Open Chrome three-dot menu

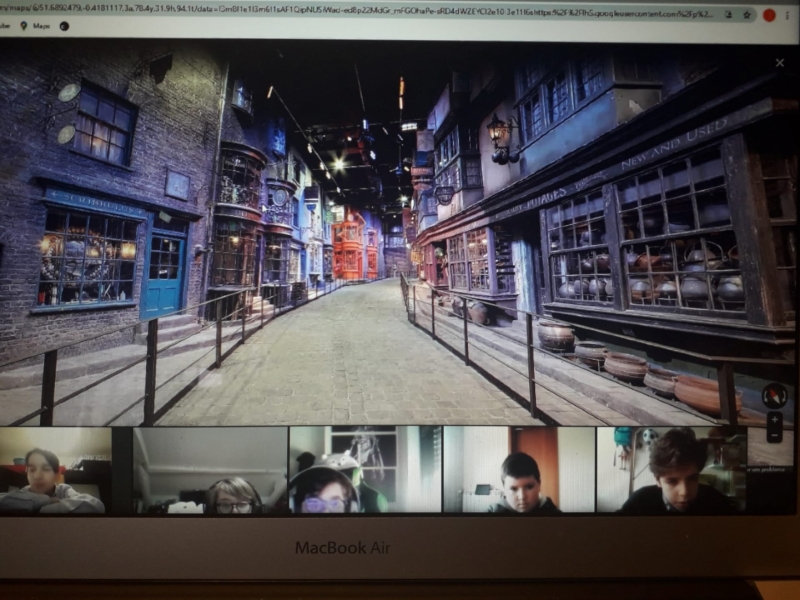788,16
